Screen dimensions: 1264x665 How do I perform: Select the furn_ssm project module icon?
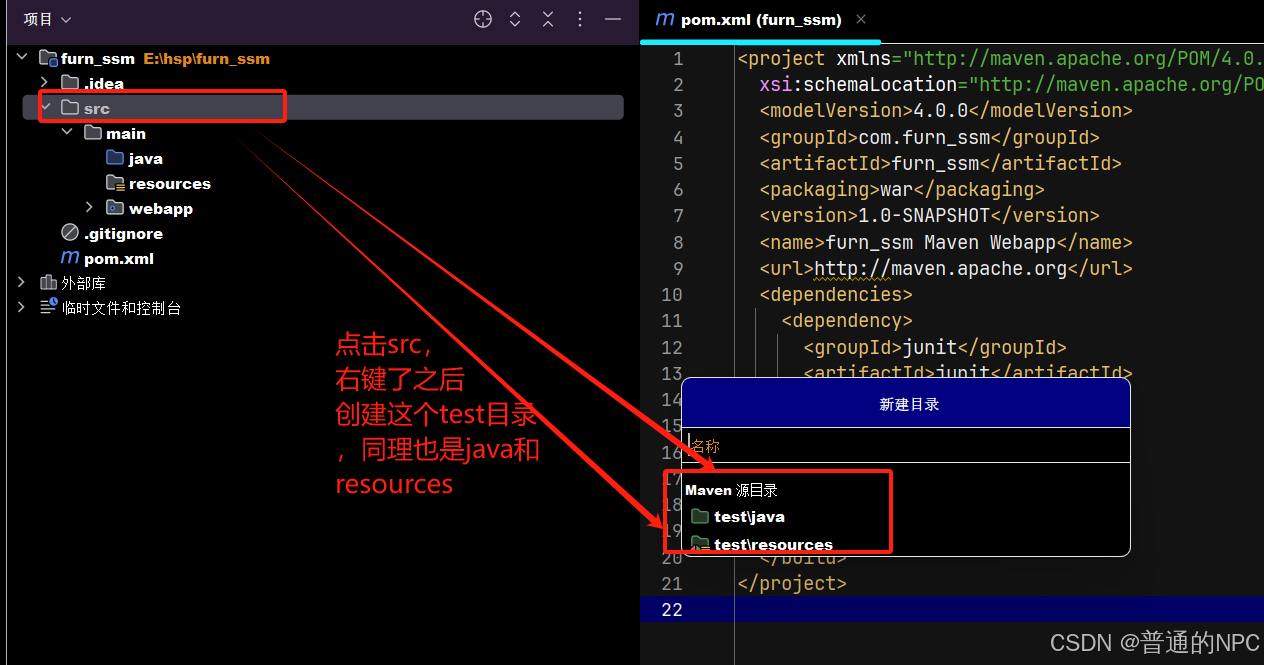click(x=48, y=58)
